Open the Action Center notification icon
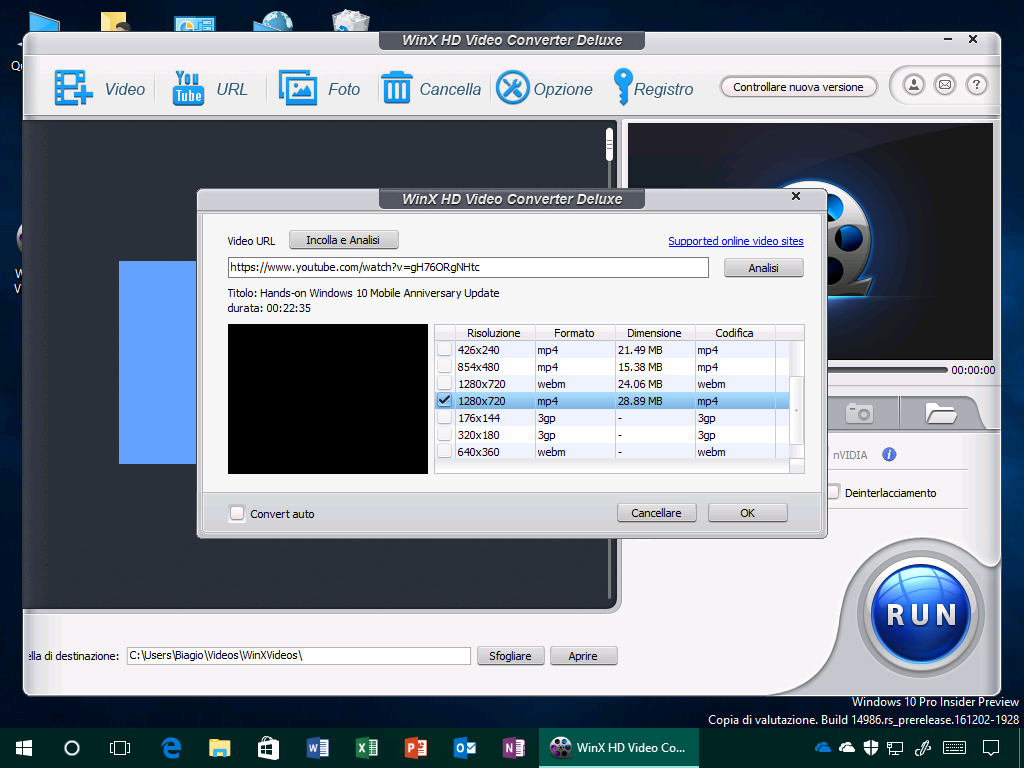 coord(991,748)
